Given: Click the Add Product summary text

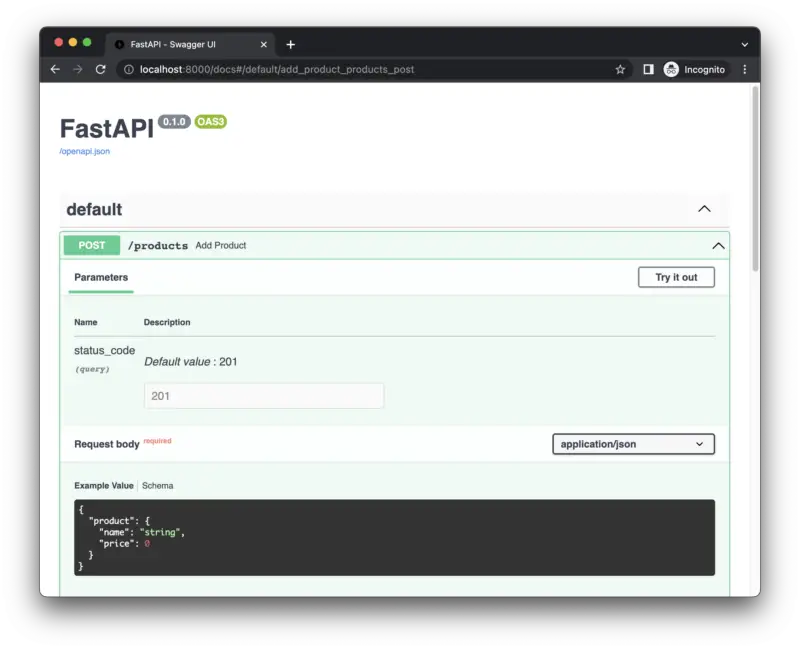Looking at the screenshot, I should [220, 245].
